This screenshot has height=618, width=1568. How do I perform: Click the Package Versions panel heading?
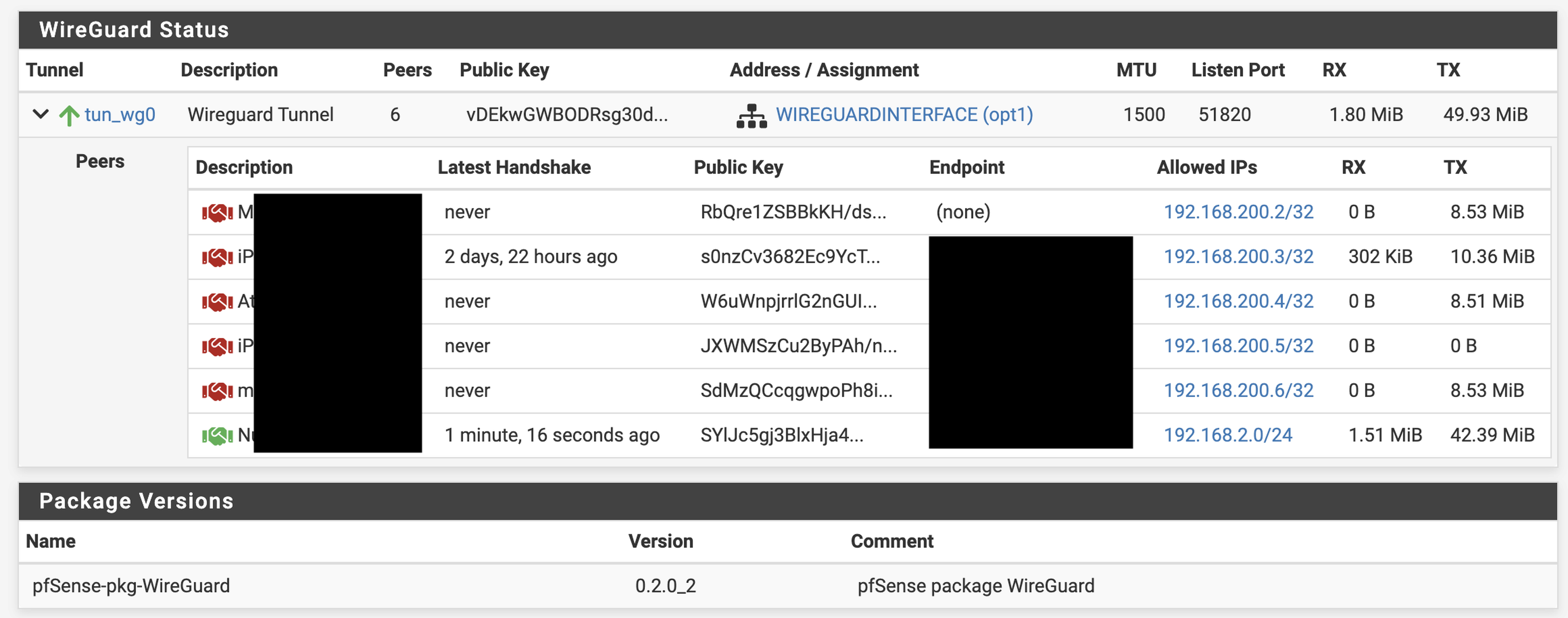coord(136,501)
